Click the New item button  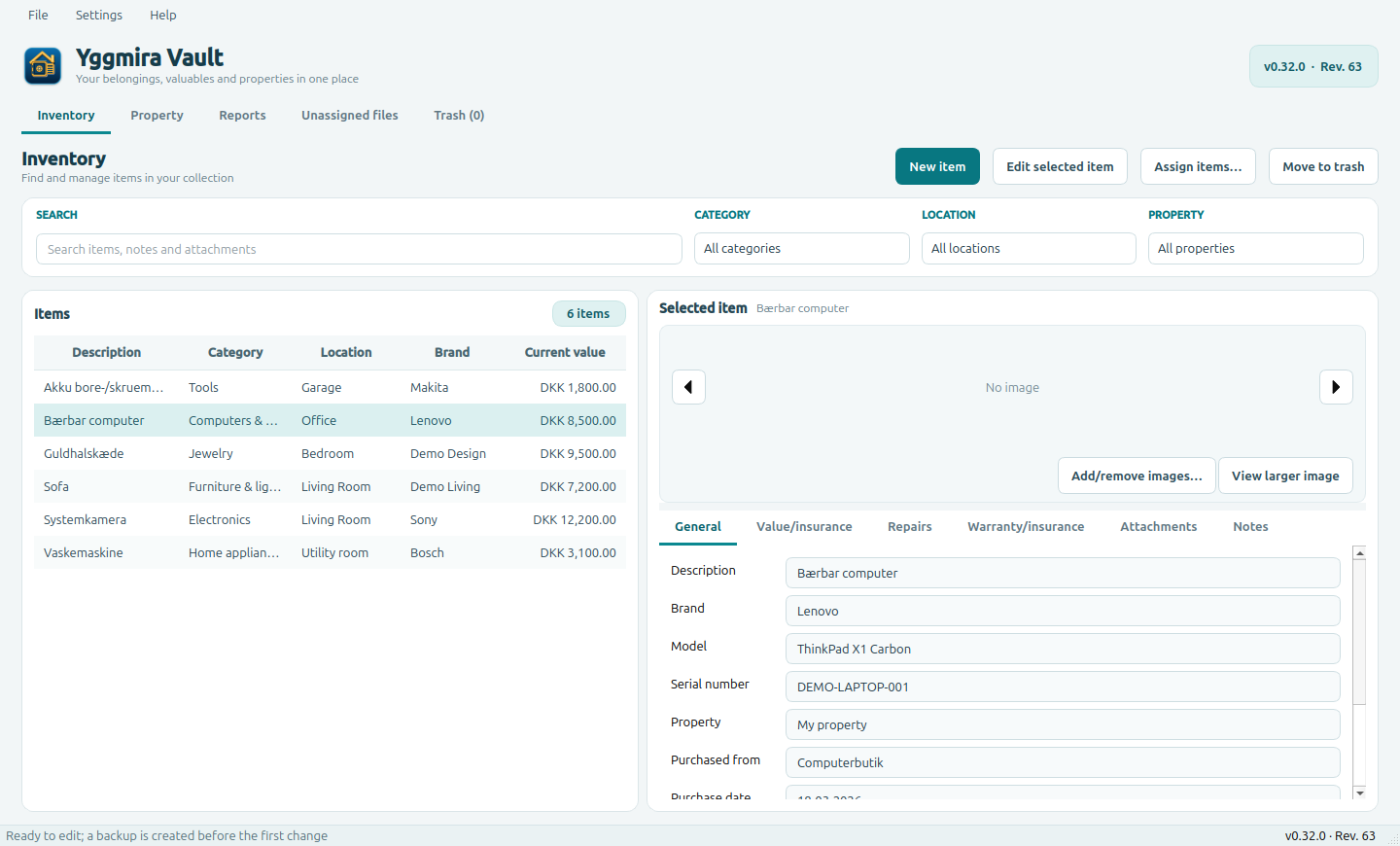[x=937, y=166]
